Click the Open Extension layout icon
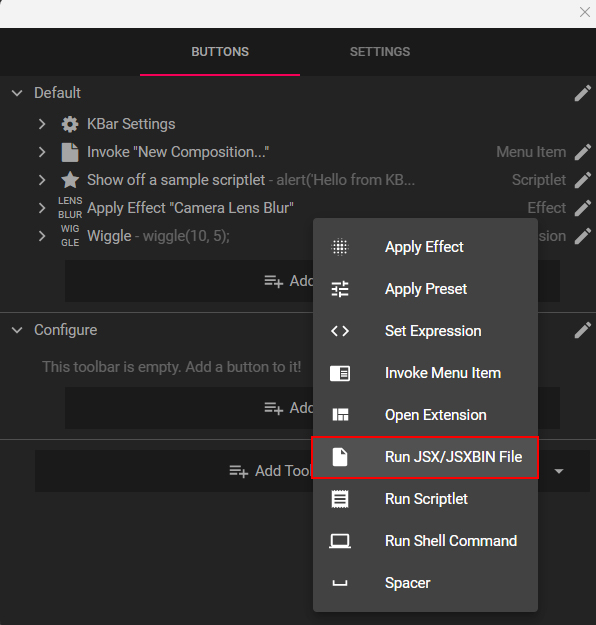This screenshot has width=596, height=625. point(340,415)
